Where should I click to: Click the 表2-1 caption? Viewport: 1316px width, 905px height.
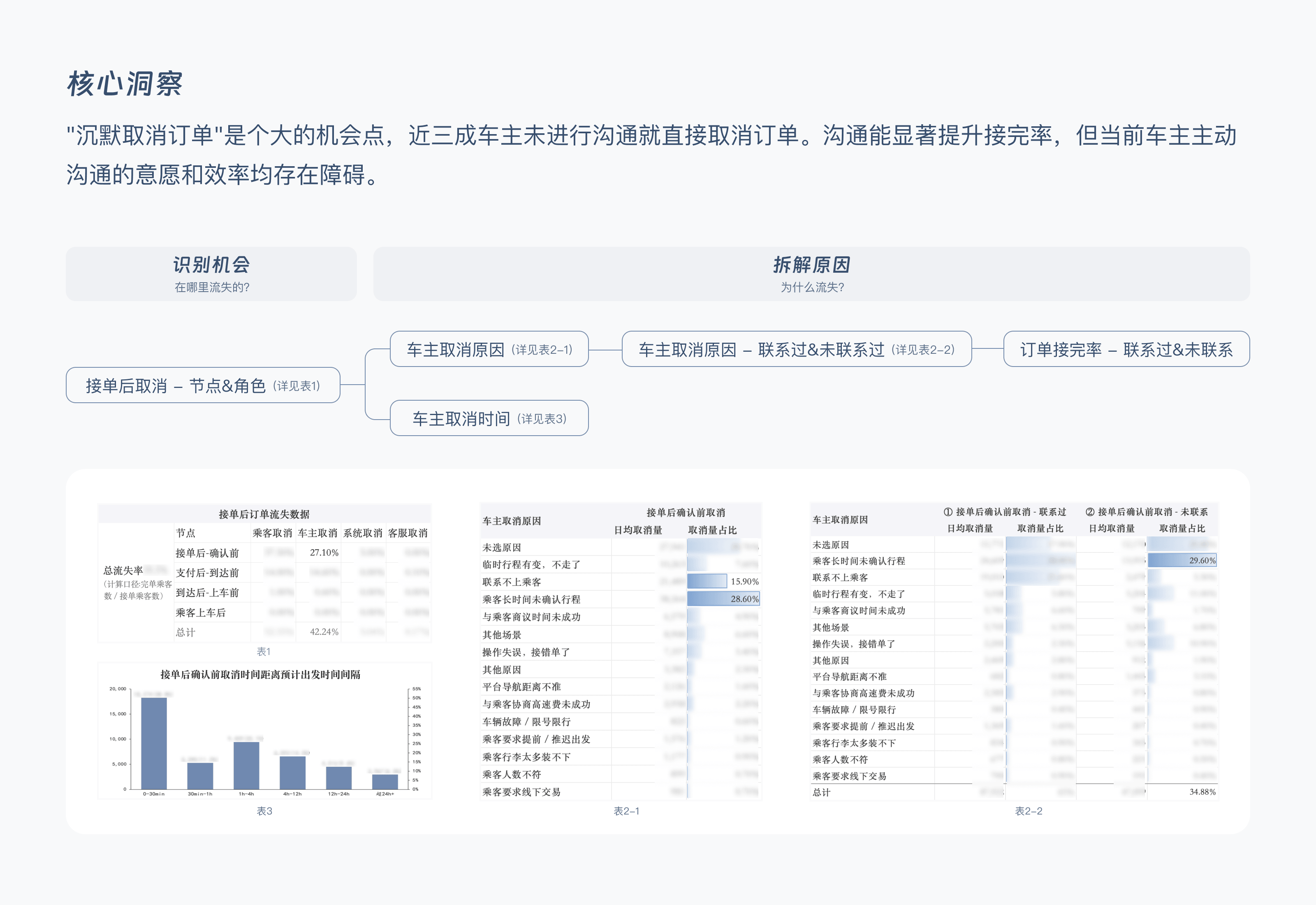pyautogui.click(x=626, y=811)
